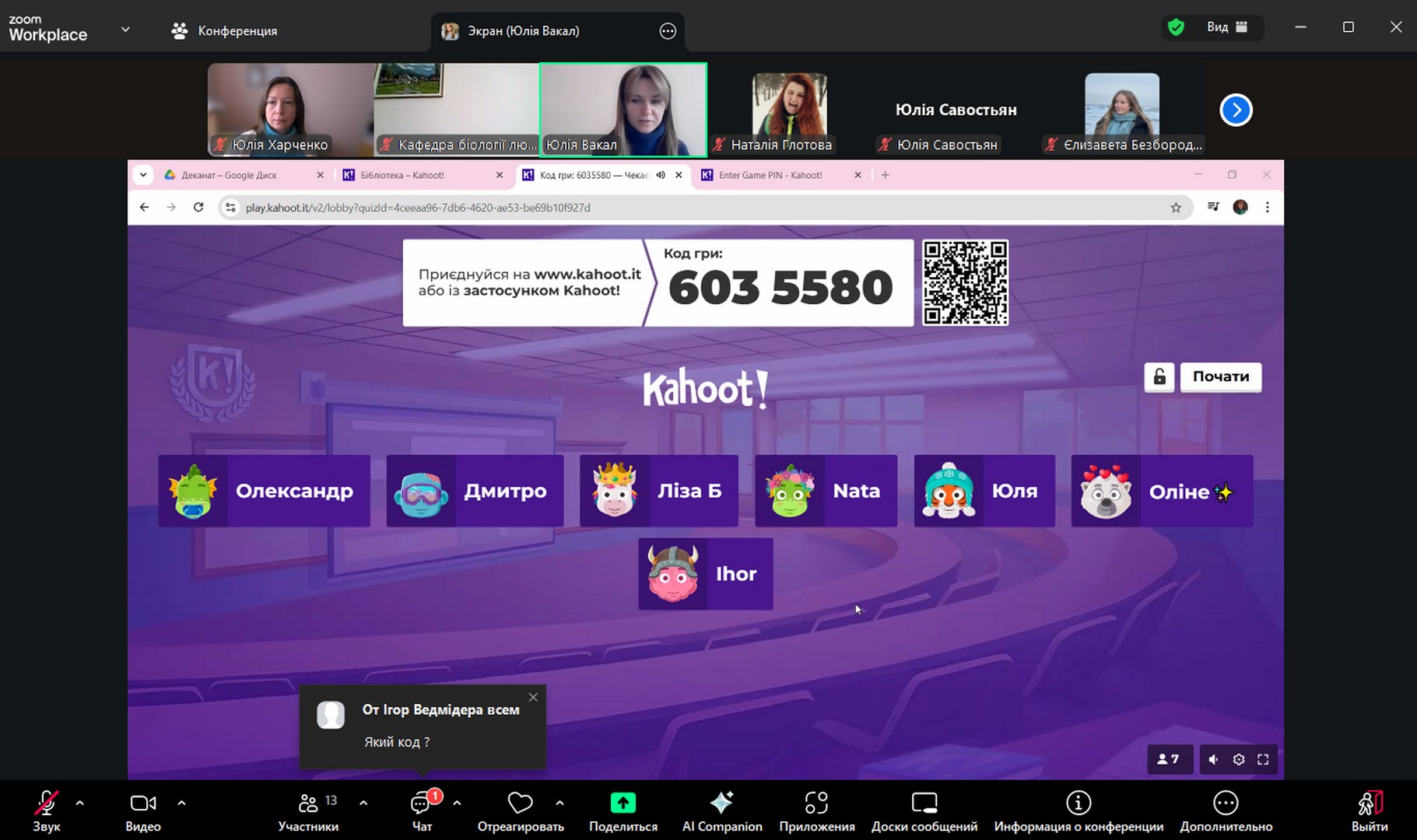
Task: Toggle the Kahoot game lock
Action: 1159,377
